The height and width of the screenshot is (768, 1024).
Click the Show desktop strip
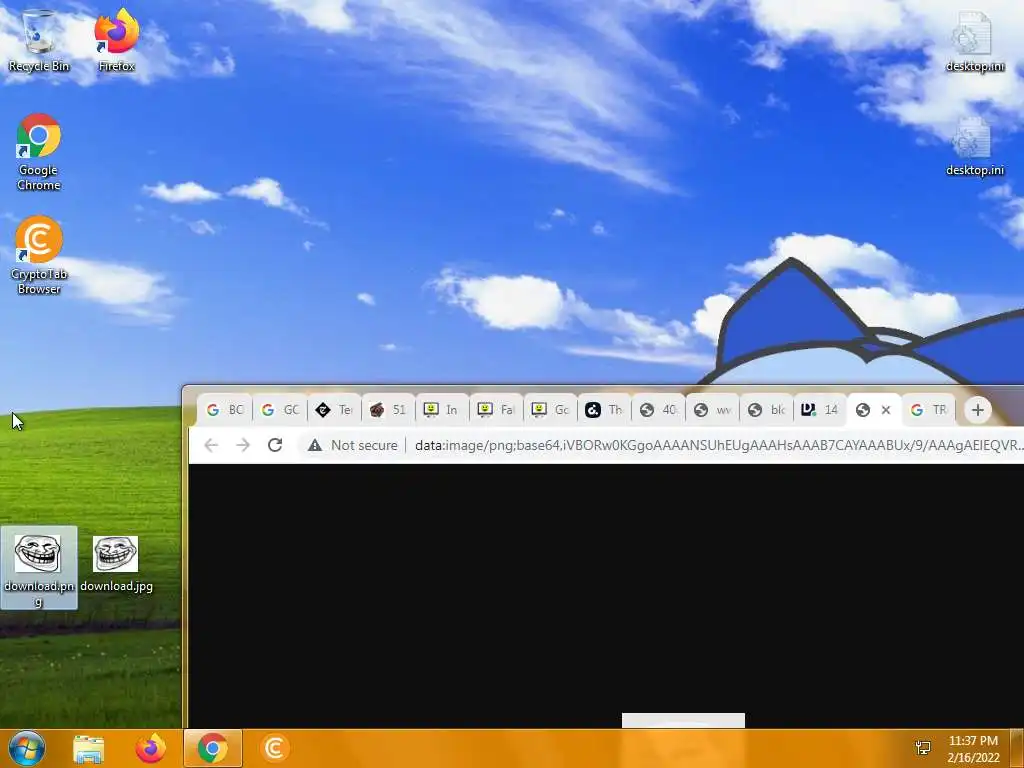(1019, 748)
